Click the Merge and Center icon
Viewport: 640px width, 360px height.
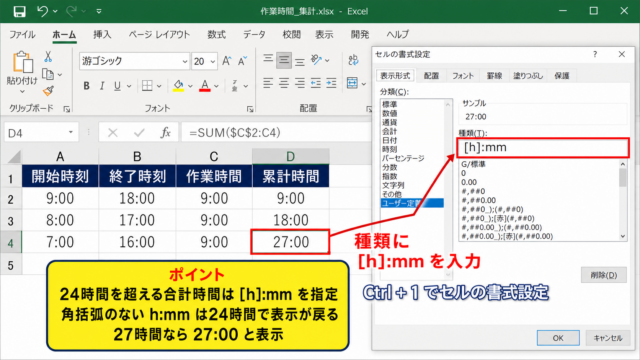[x=352, y=83]
